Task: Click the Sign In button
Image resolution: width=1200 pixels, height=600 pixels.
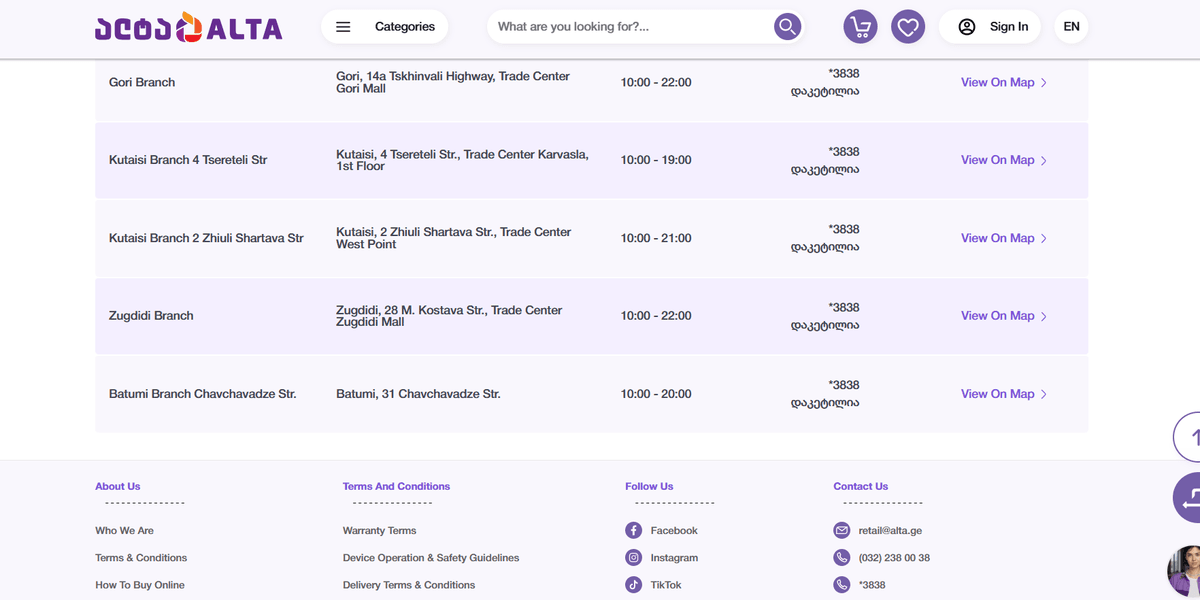Action: tap(990, 27)
